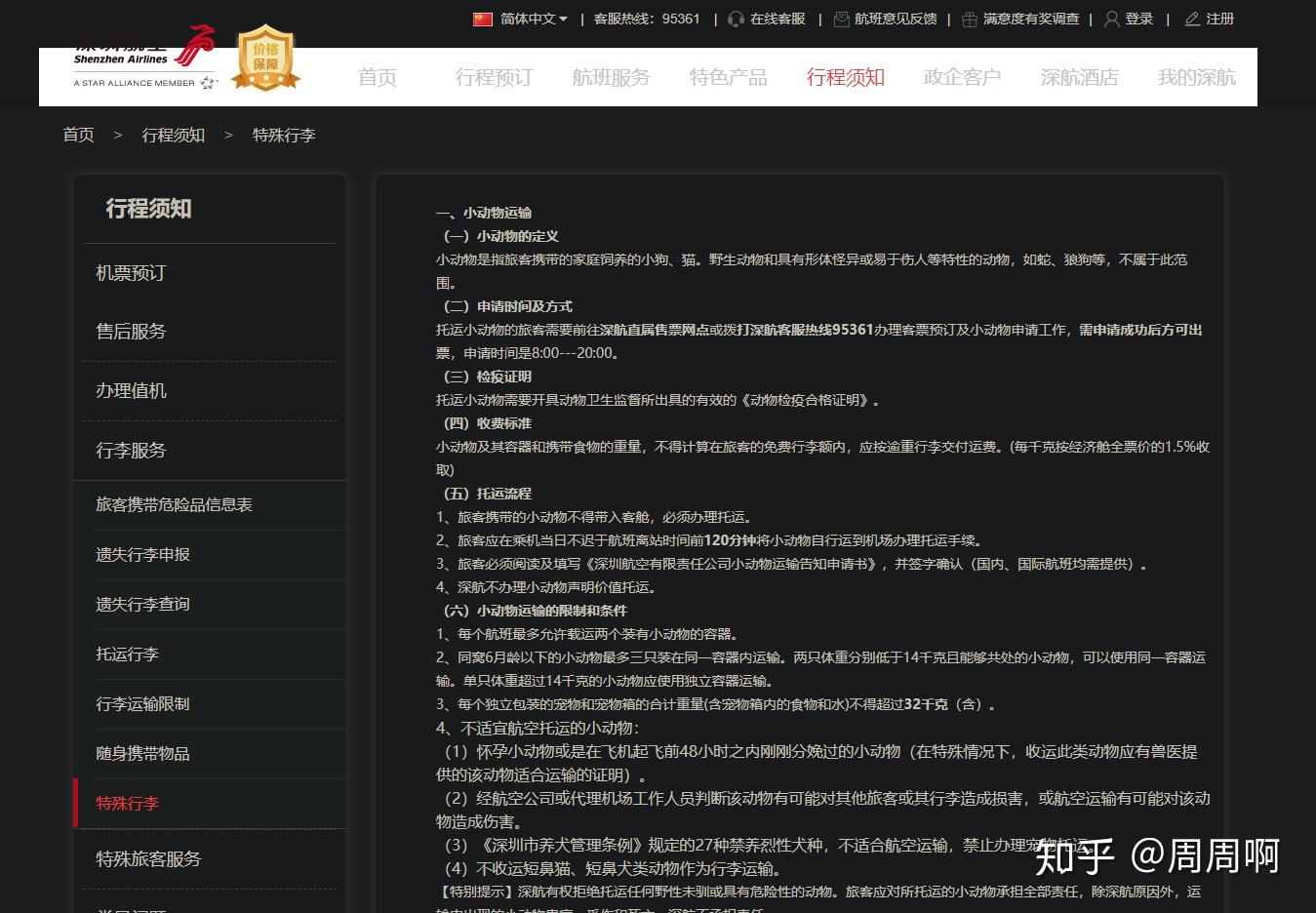Click the 价格保障 gold badge
1316x913 pixels.
coord(265,58)
